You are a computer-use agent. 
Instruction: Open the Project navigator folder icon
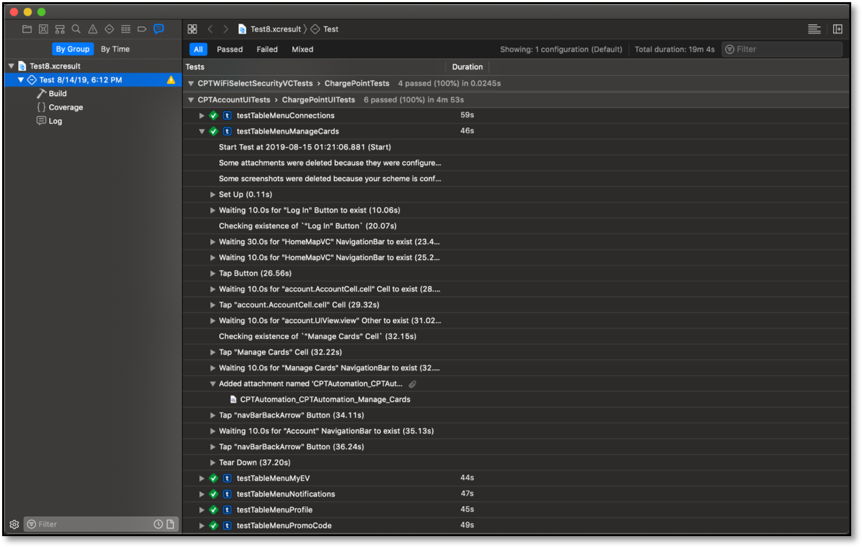[27, 29]
